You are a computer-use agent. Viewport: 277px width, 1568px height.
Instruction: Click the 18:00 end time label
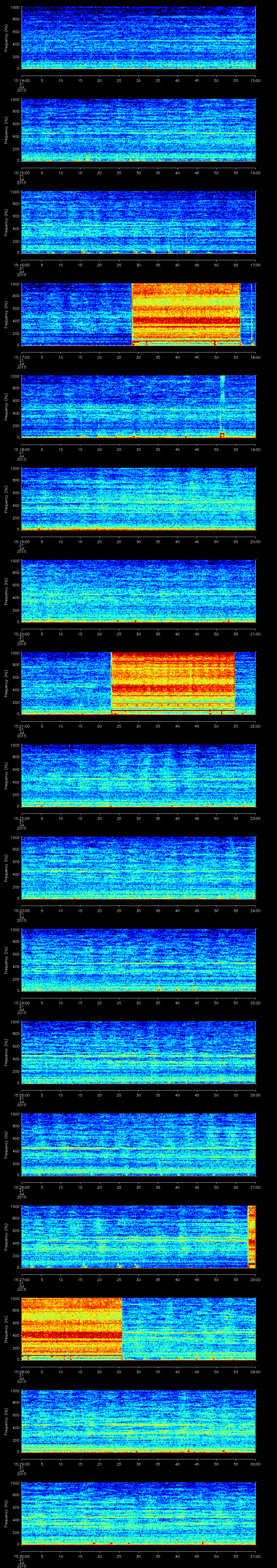(255, 357)
